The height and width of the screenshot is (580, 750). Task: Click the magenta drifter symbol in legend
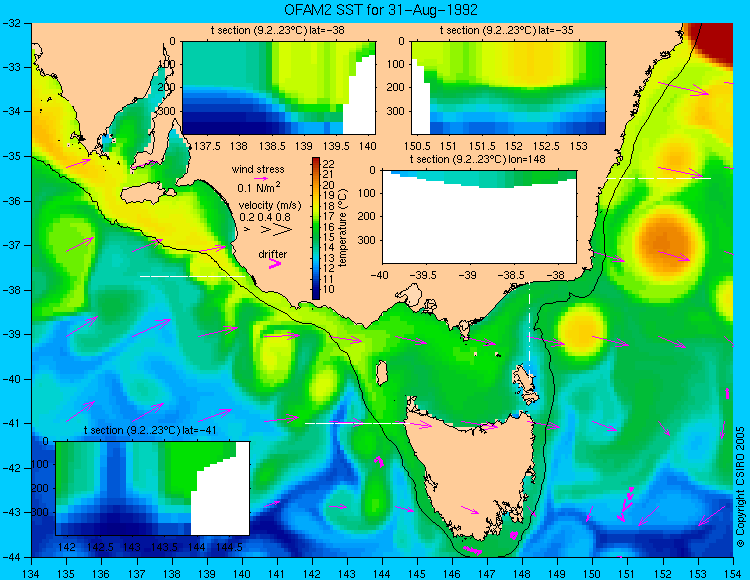coord(275,263)
